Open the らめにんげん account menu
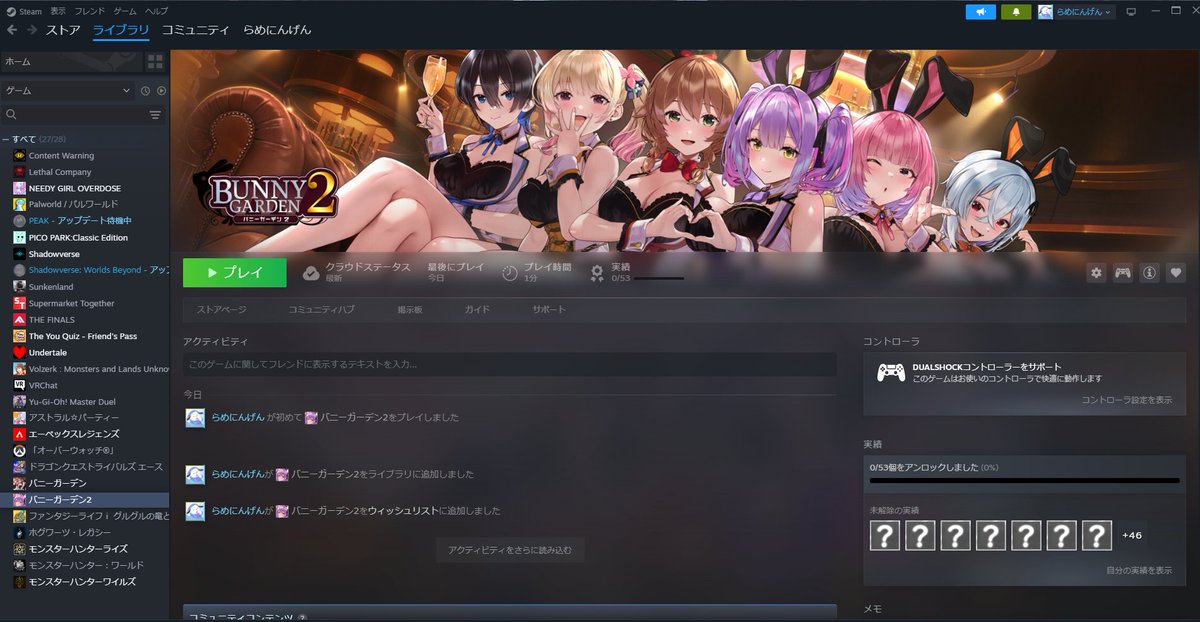 pos(1076,12)
